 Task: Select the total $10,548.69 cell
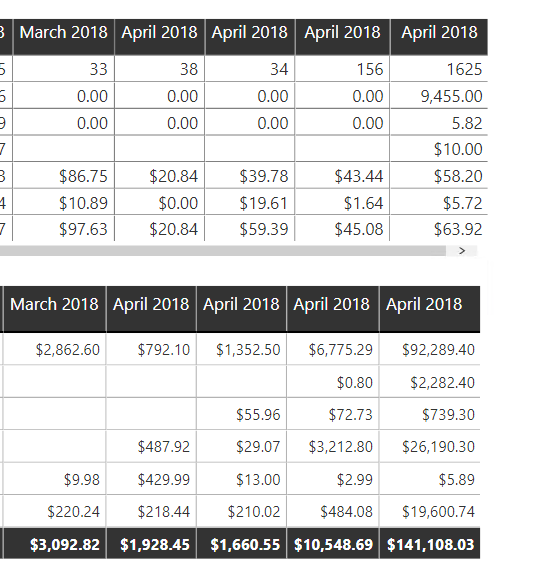[x=333, y=544]
